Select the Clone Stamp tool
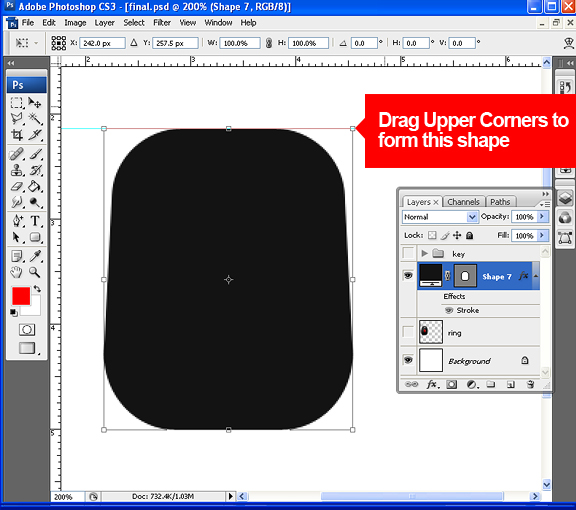The image size is (576, 510). pos(17,170)
